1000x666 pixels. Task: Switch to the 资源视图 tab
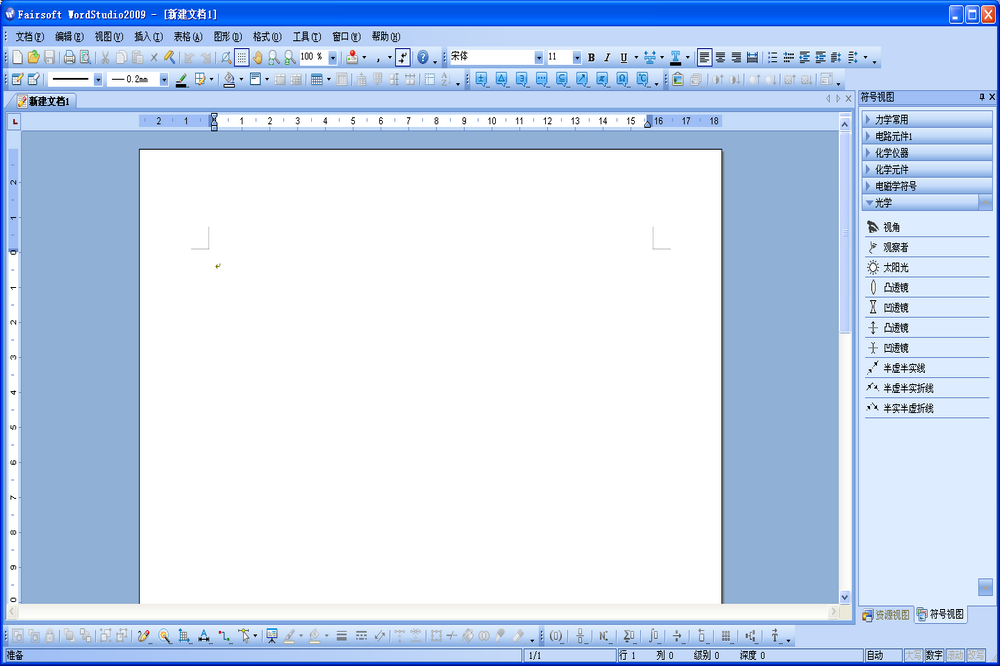tap(886, 615)
